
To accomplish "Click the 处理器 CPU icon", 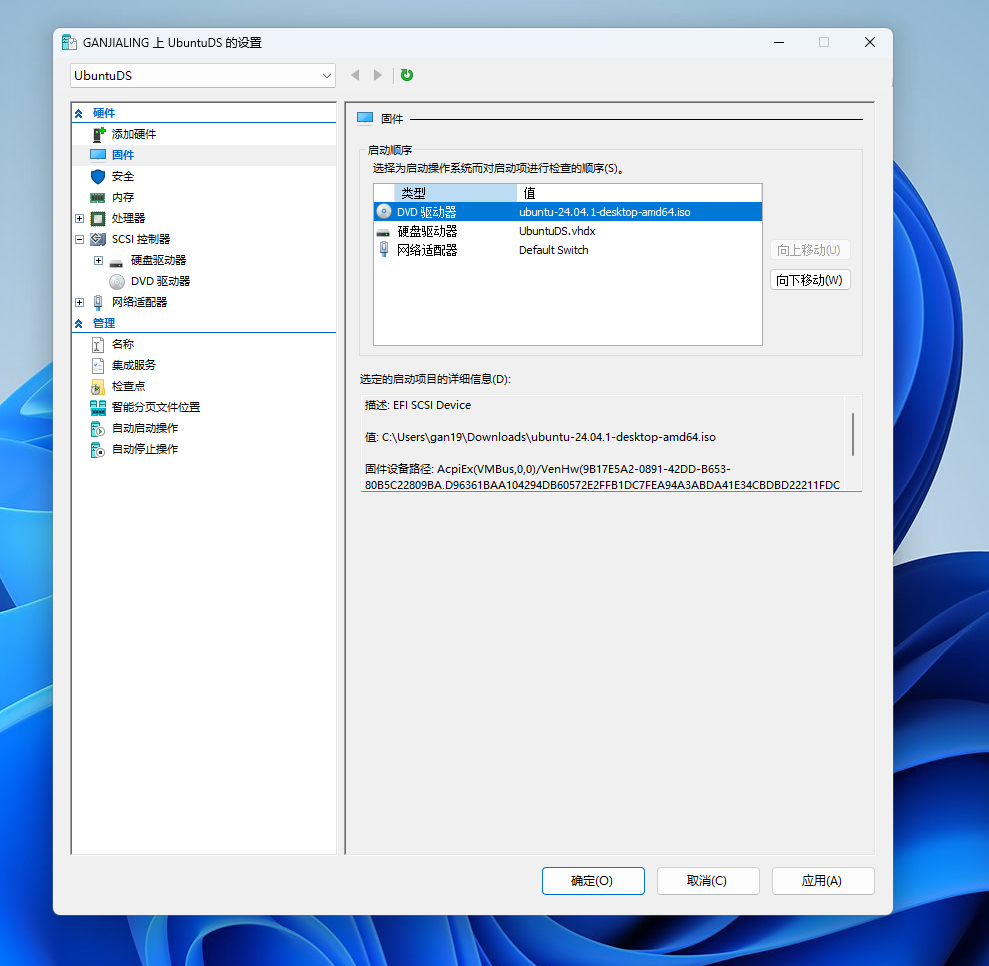I will click(98, 219).
